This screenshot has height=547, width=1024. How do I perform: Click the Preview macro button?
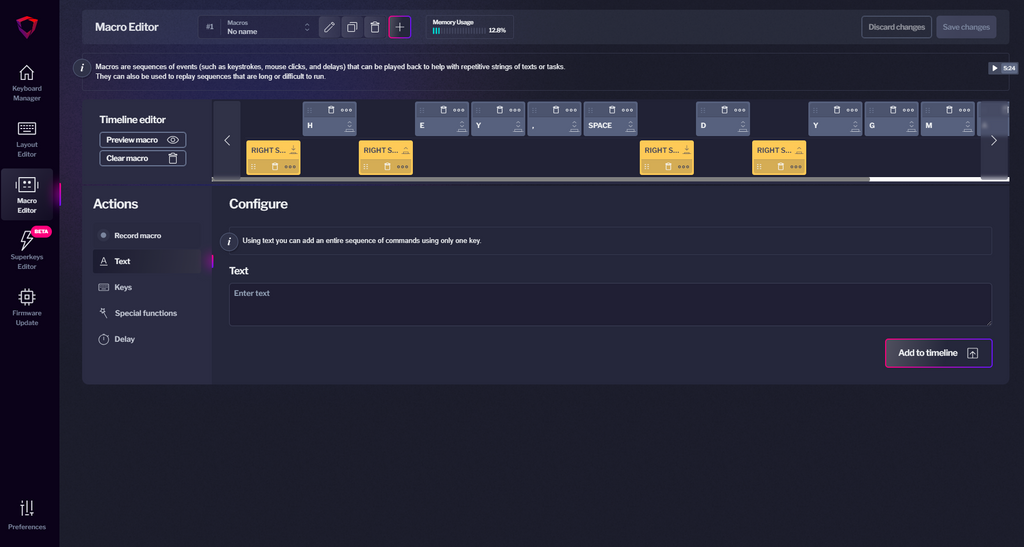tap(142, 140)
